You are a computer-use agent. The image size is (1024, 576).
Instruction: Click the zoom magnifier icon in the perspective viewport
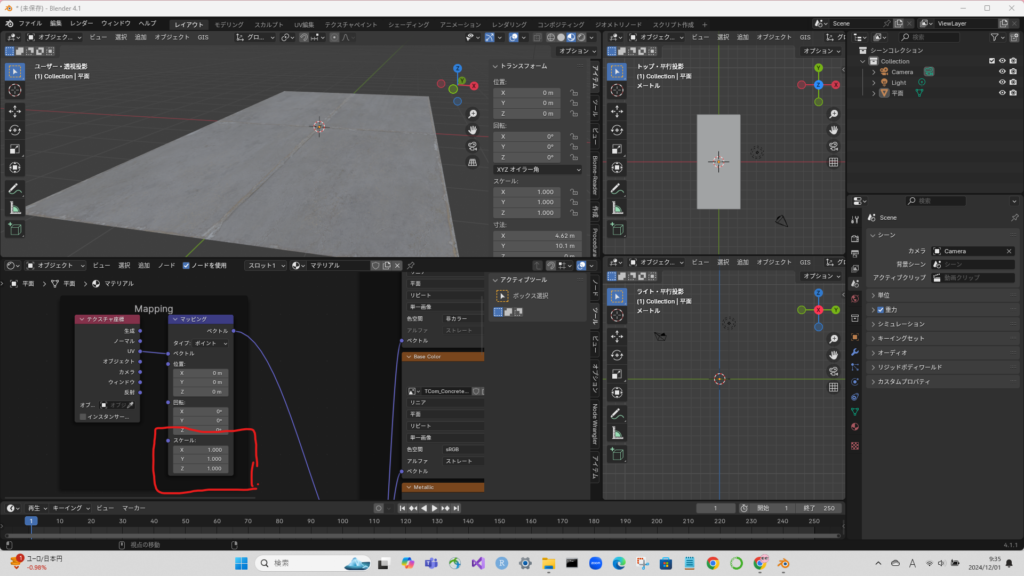pos(472,112)
